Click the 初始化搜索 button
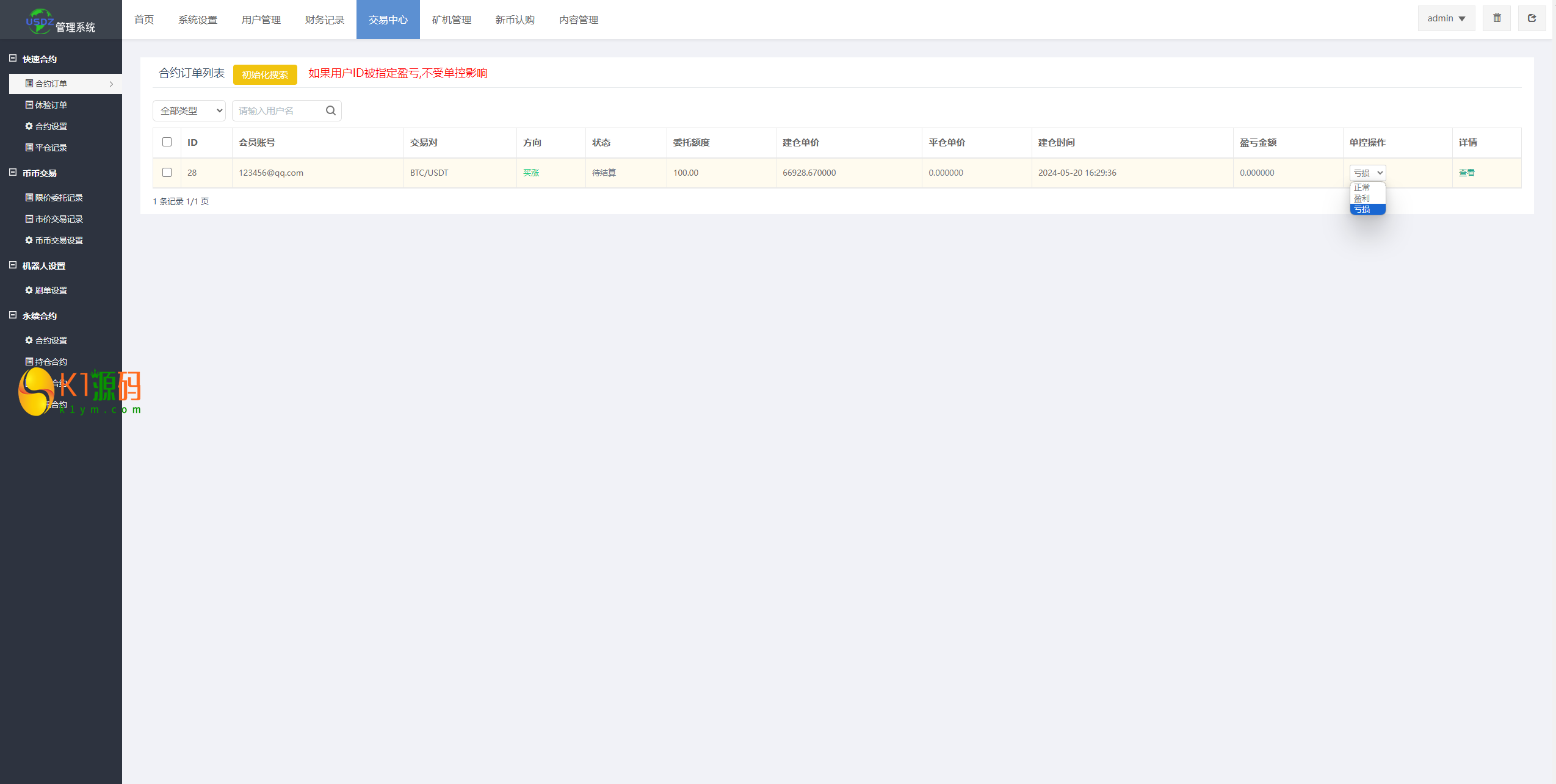The height and width of the screenshot is (784, 1556). [x=265, y=74]
